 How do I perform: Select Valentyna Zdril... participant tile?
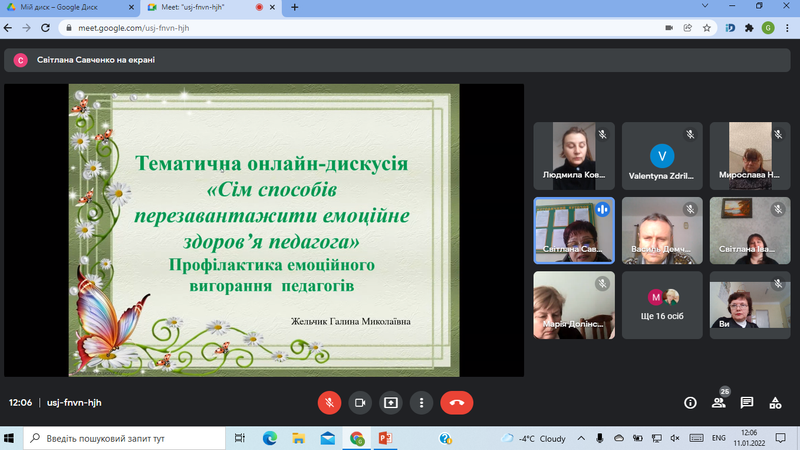[x=662, y=156]
